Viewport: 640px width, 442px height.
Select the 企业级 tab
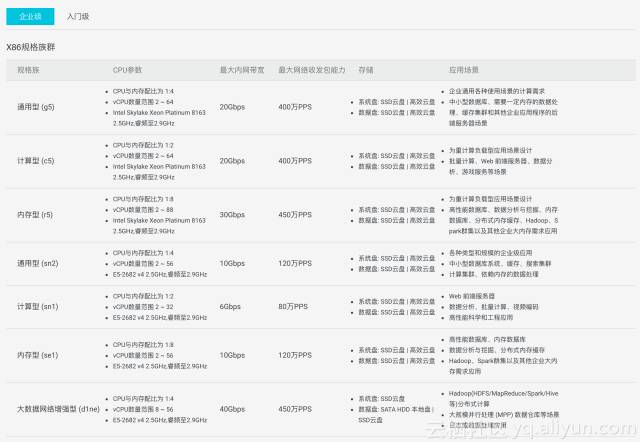pyautogui.click(x=30, y=16)
